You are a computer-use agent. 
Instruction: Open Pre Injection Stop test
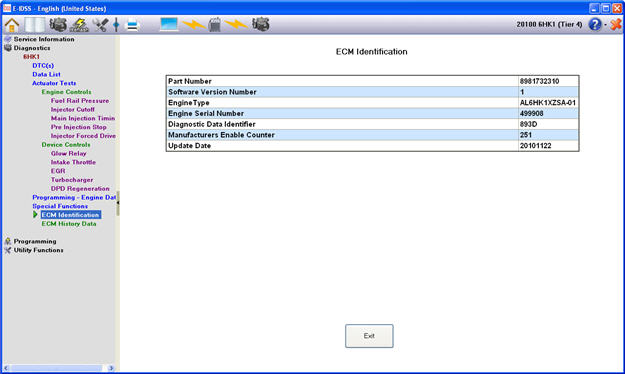79,127
